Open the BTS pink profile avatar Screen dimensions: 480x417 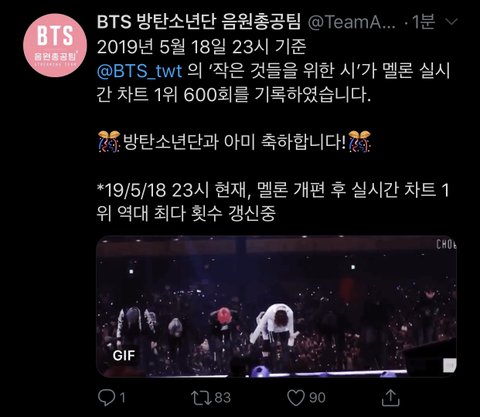(x=55, y=45)
